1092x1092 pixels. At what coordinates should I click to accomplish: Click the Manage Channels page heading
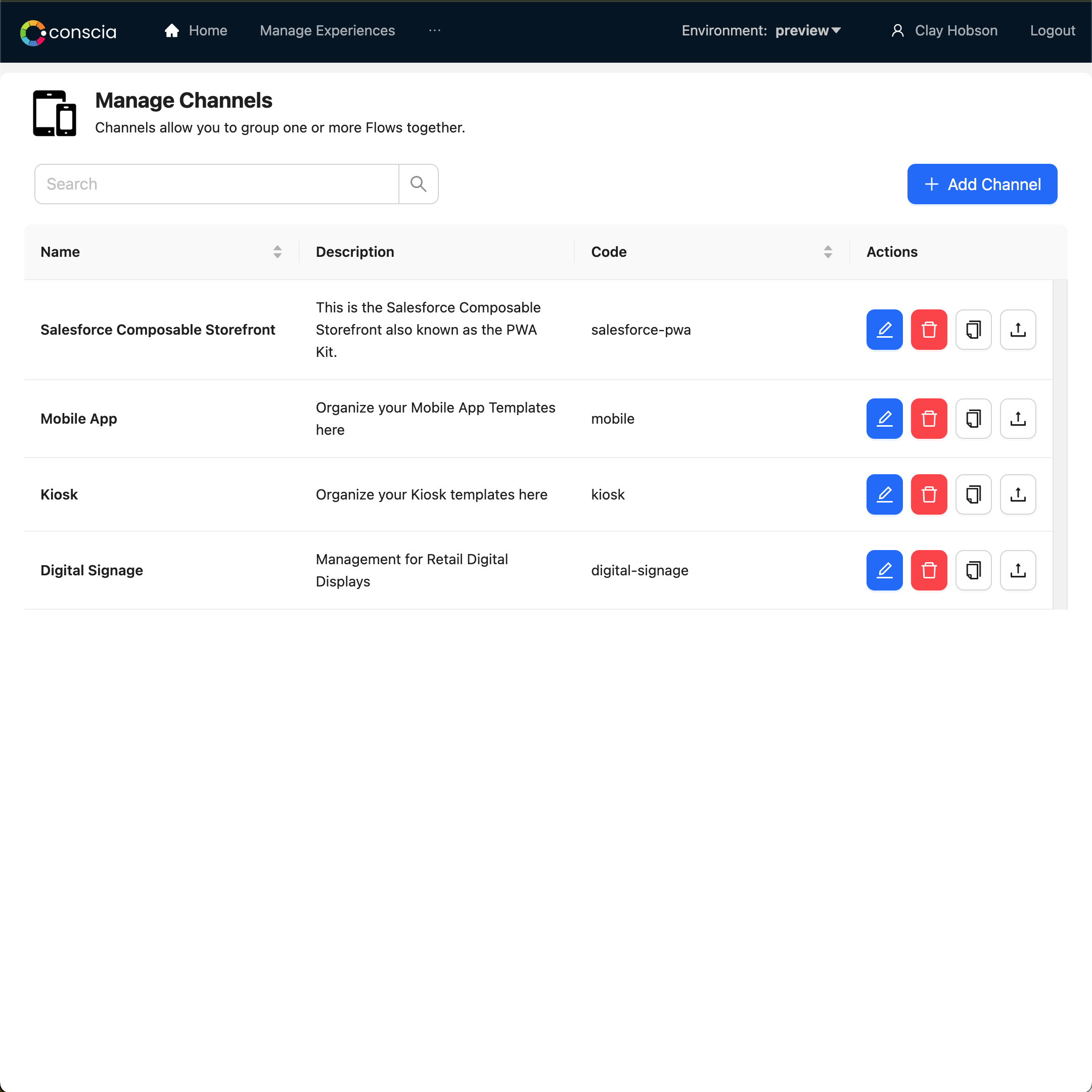tap(184, 101)
